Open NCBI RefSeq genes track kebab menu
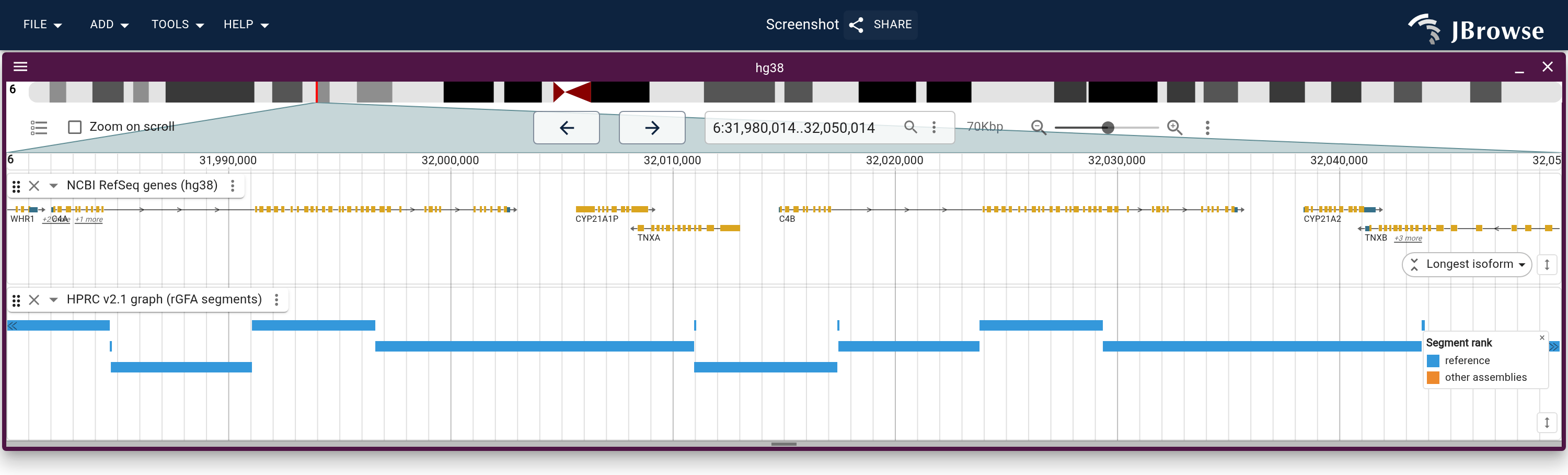This screenshot has width=1568, height=475. (x=233, y=186)
